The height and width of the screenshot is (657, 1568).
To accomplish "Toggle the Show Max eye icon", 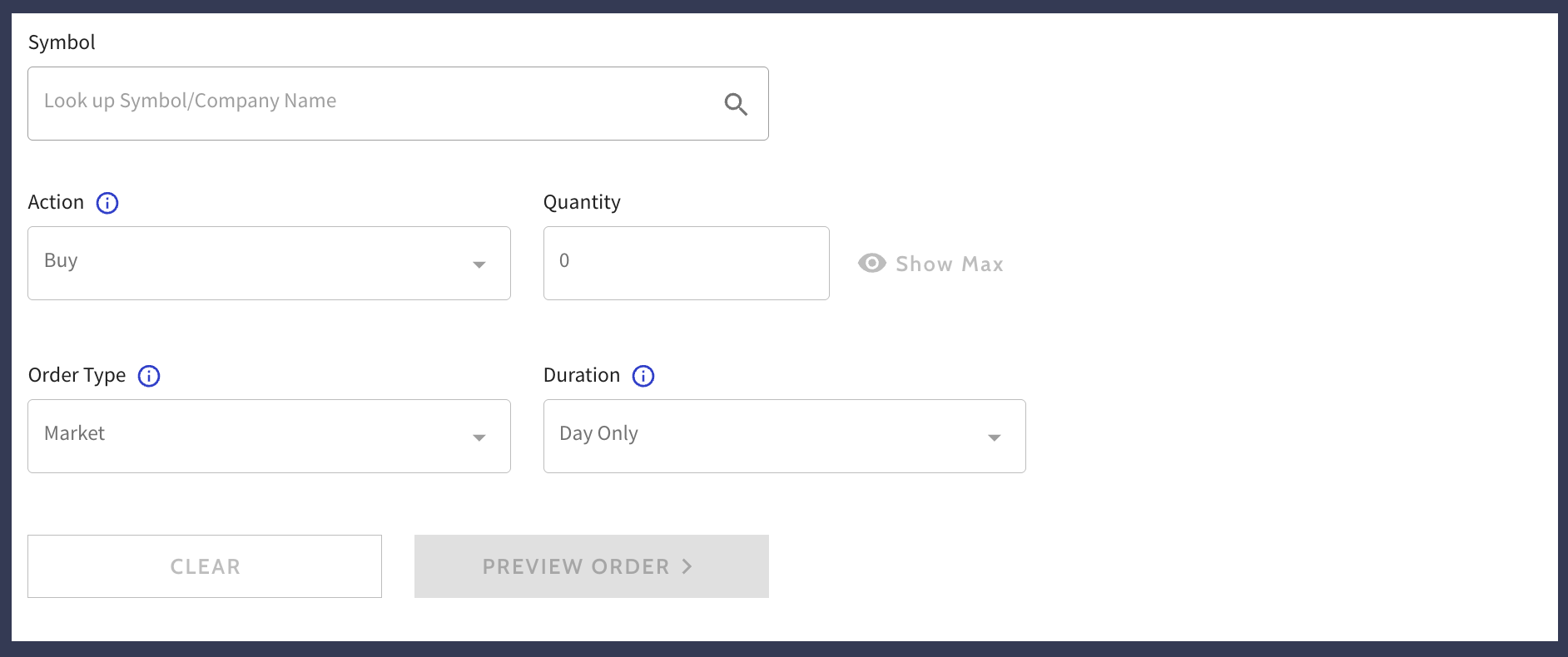I will [x=871, y=264].
